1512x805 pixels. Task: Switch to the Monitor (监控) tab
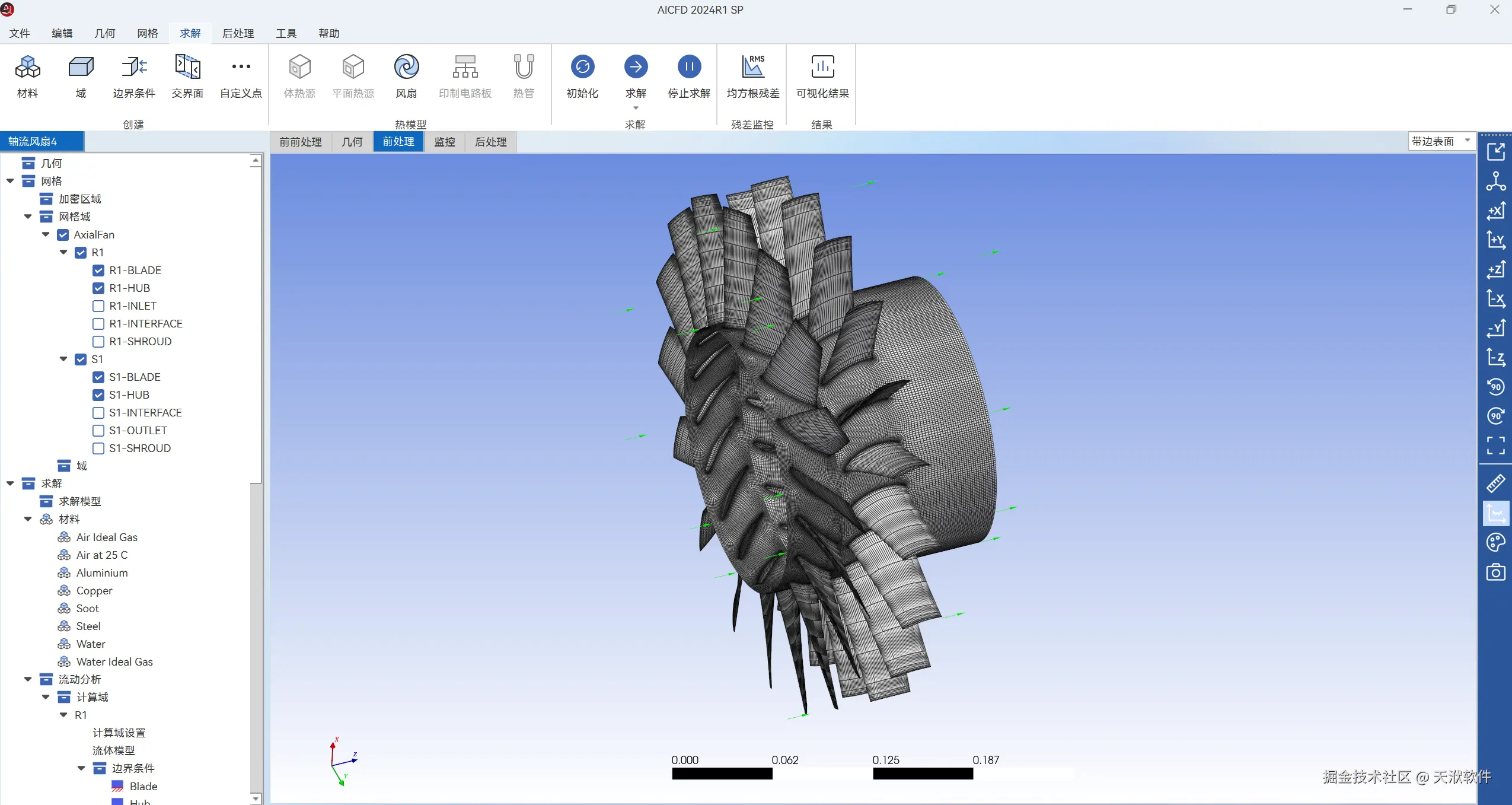[444, 142]
